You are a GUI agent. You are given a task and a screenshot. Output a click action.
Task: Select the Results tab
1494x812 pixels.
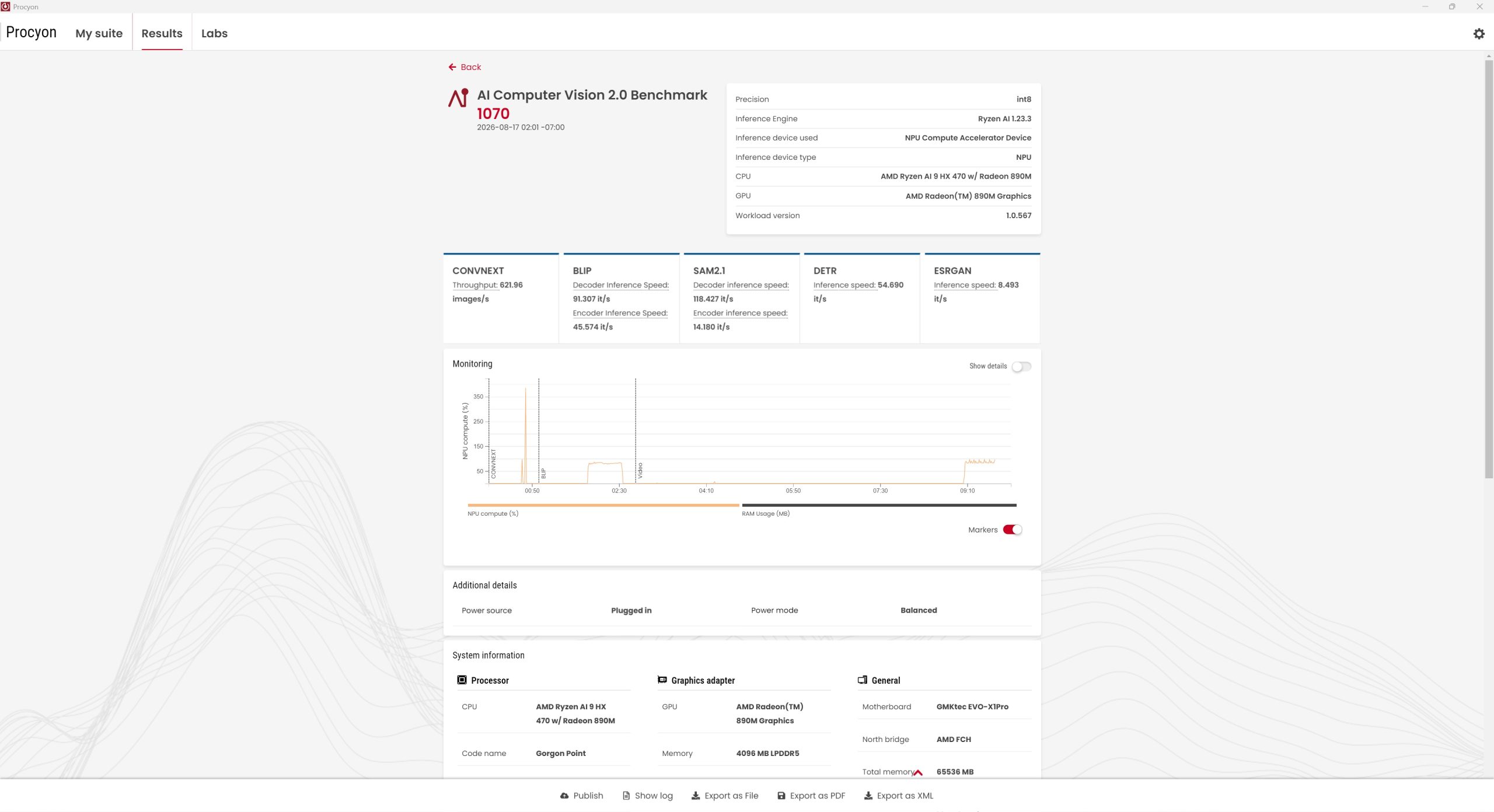coord(162,33)
